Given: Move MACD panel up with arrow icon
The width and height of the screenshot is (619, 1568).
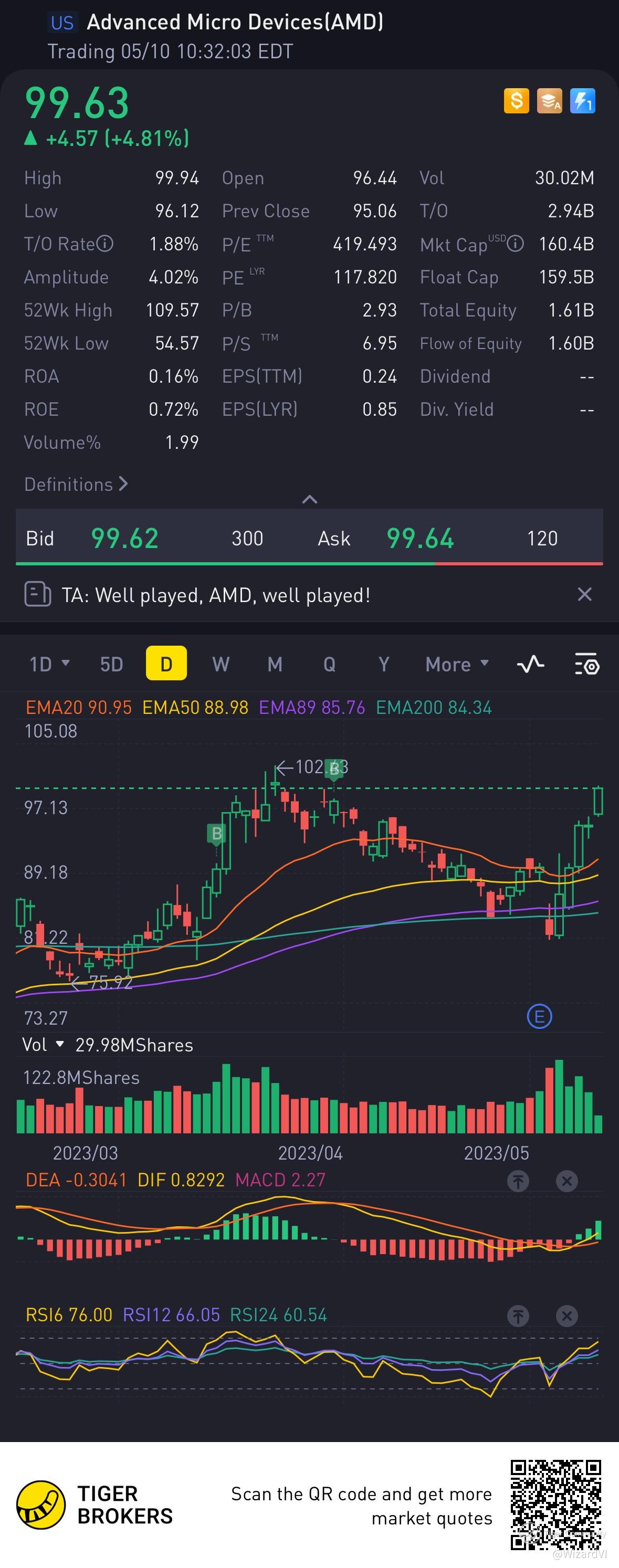Looking at the screenshot, I should (x=518, y=1181).
